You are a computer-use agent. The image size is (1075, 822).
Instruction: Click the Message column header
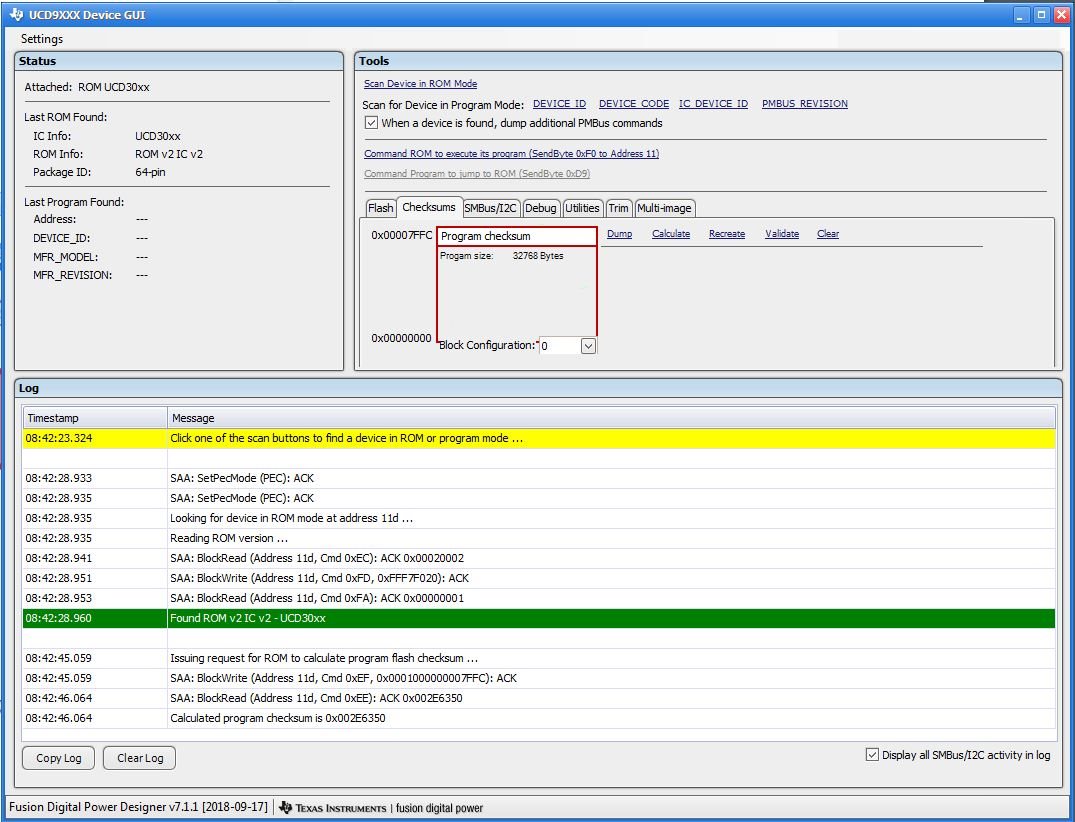click(612, 418)
